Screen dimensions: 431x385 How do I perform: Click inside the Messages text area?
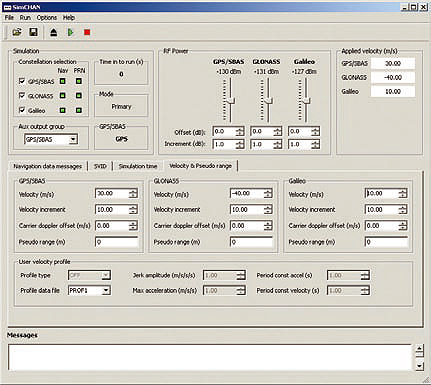[x=210, y=357]
